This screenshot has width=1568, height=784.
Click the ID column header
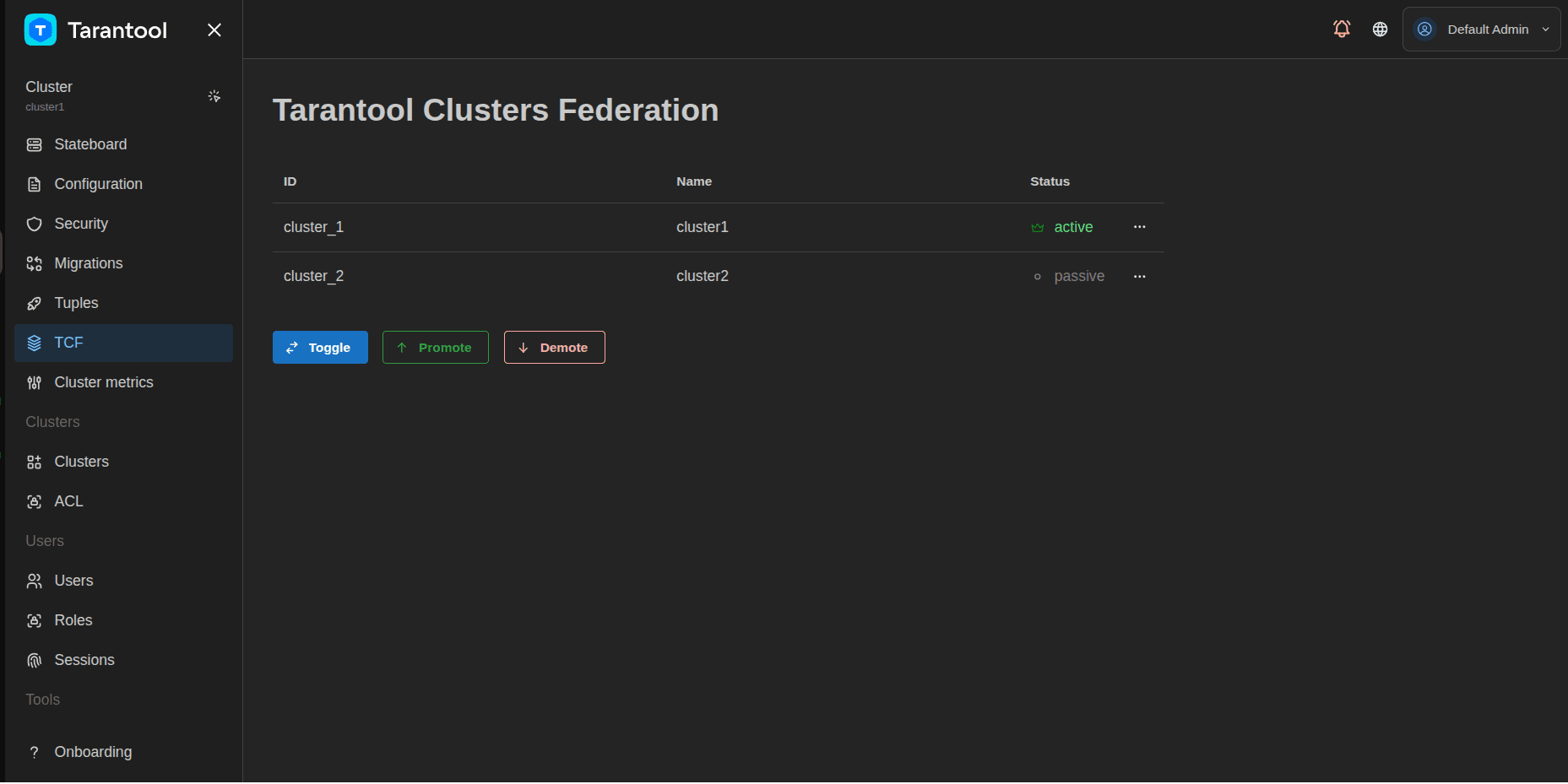point(290,181)
